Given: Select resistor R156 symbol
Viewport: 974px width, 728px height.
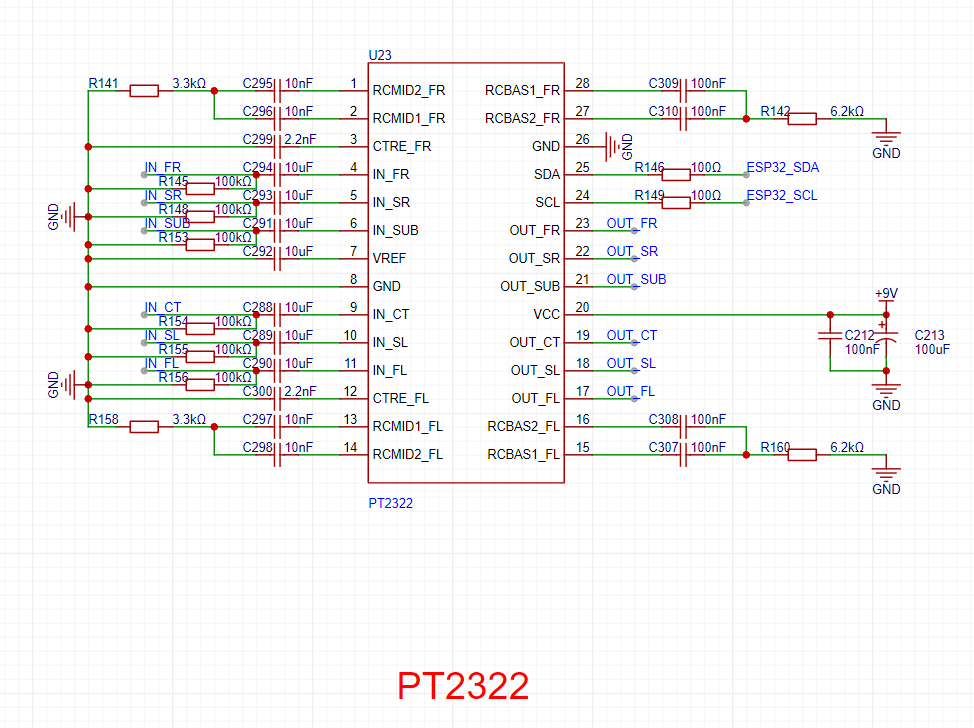Looking at the screenshot, I should point(200,385).
